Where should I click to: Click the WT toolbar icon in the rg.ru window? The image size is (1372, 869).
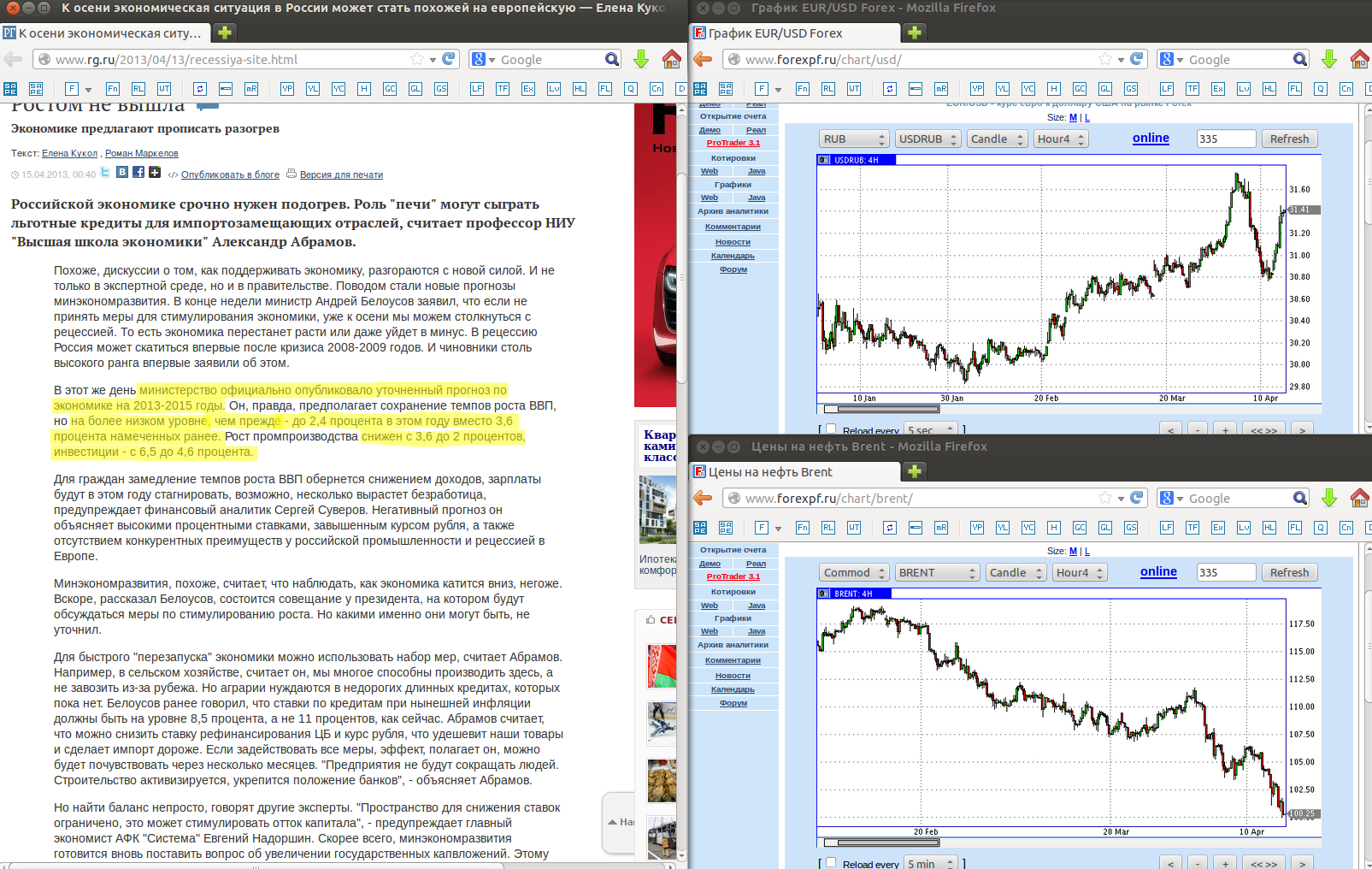164,89
